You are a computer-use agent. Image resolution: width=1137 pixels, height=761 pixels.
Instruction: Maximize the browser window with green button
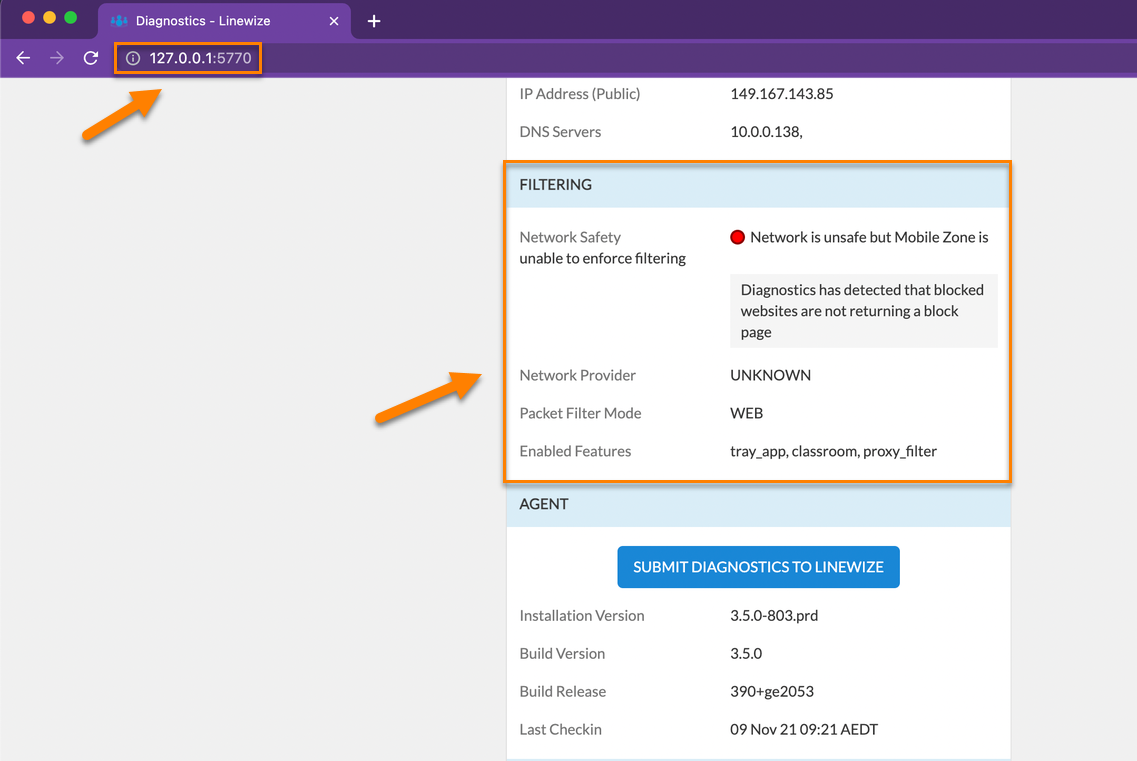point(70,17)
